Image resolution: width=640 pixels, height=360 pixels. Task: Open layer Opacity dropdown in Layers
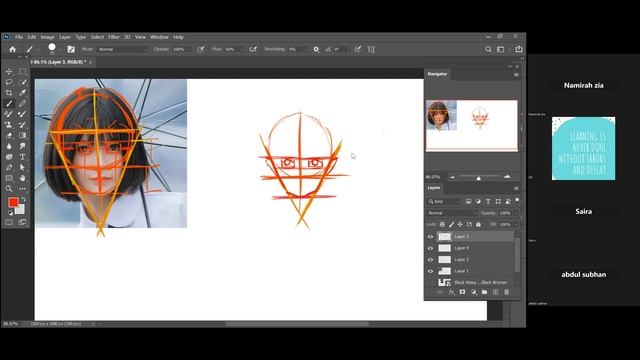[x=516, y=213]
